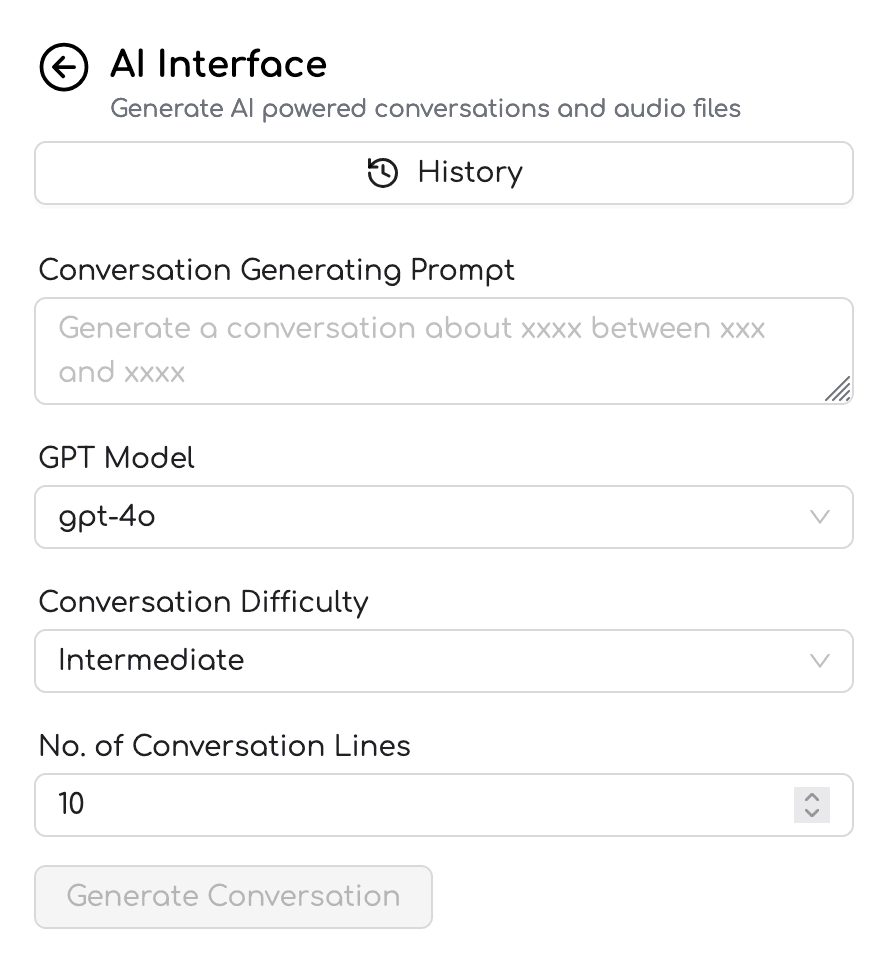Click the Conversation Difficulty chevron arrow
Viewport: 890px width, 976px height.
pyautogui.click(x=819, y=661)
